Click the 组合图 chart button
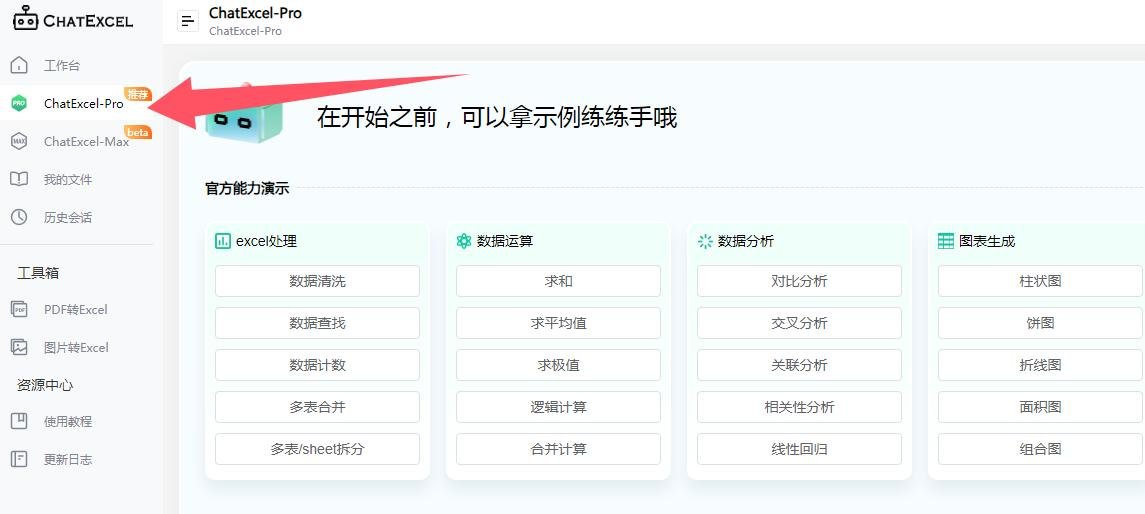The image size is (1145, 514). tap(1041, 449)
